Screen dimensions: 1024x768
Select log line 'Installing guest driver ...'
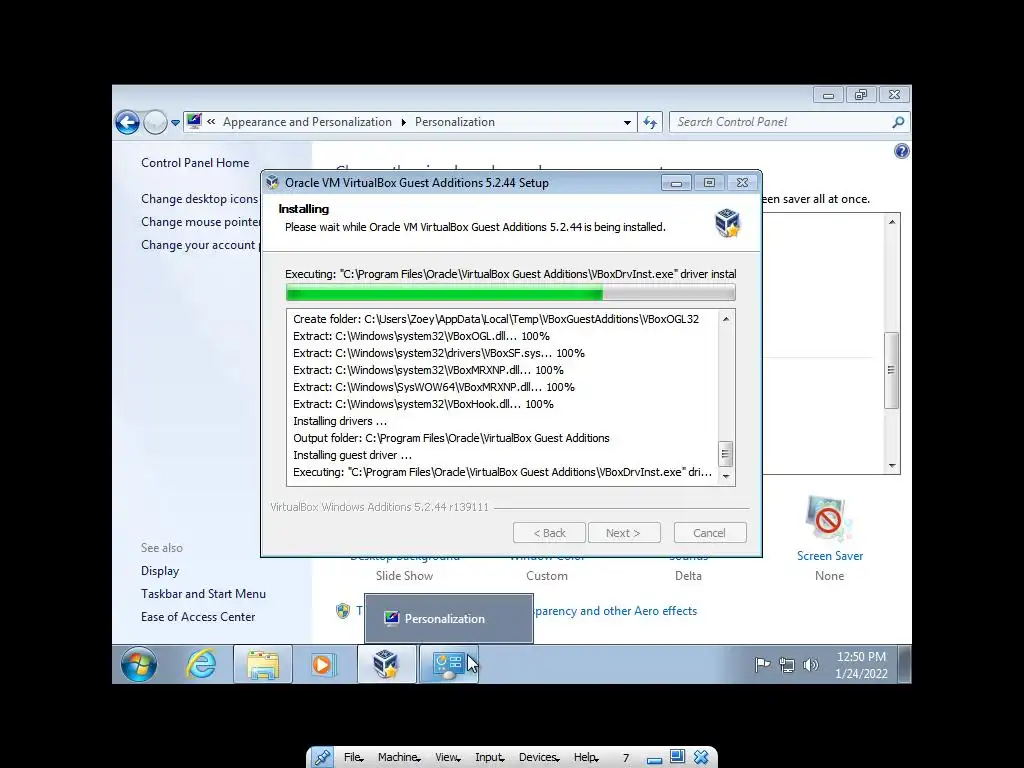(353, 455)
